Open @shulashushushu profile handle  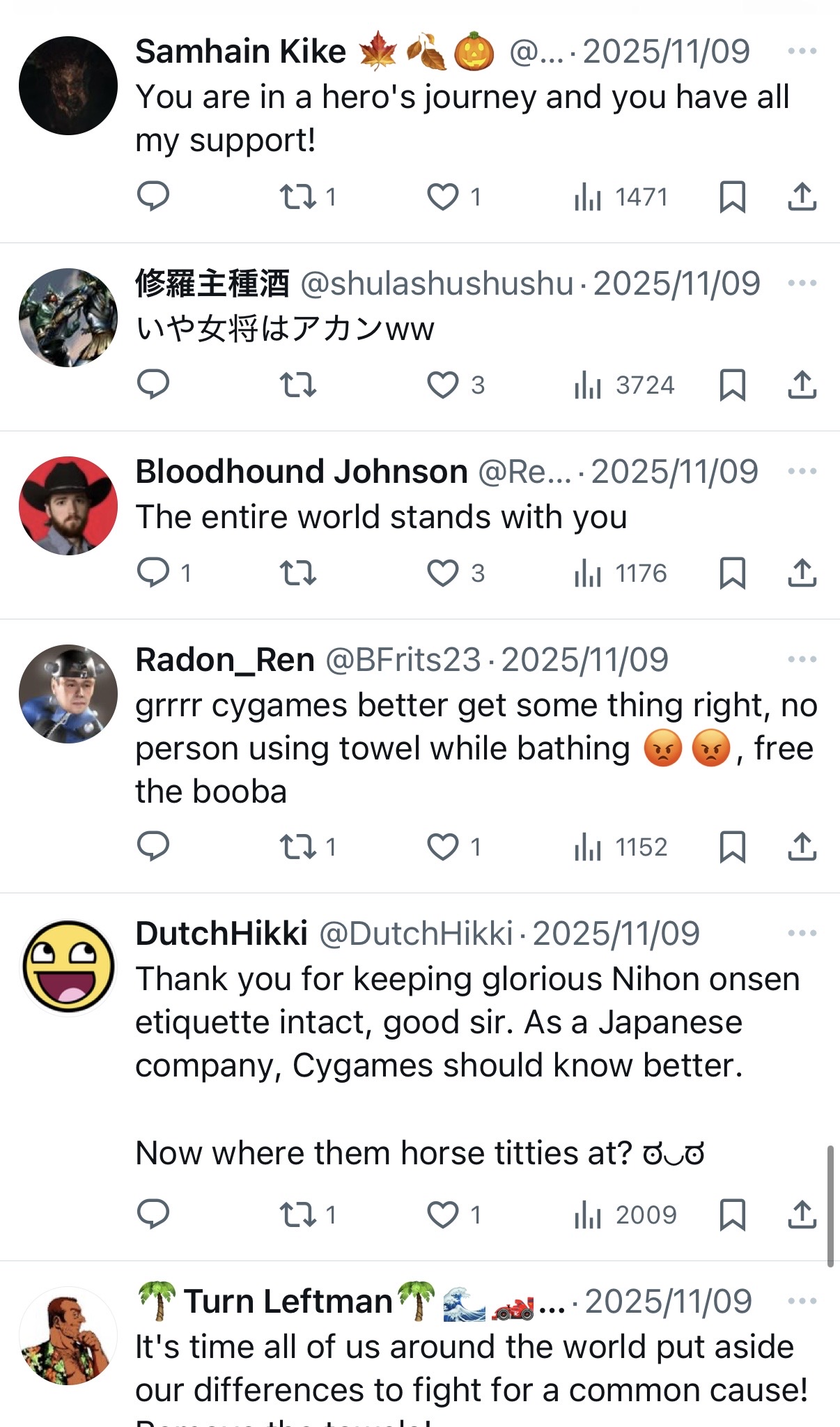tap(437, 284)
